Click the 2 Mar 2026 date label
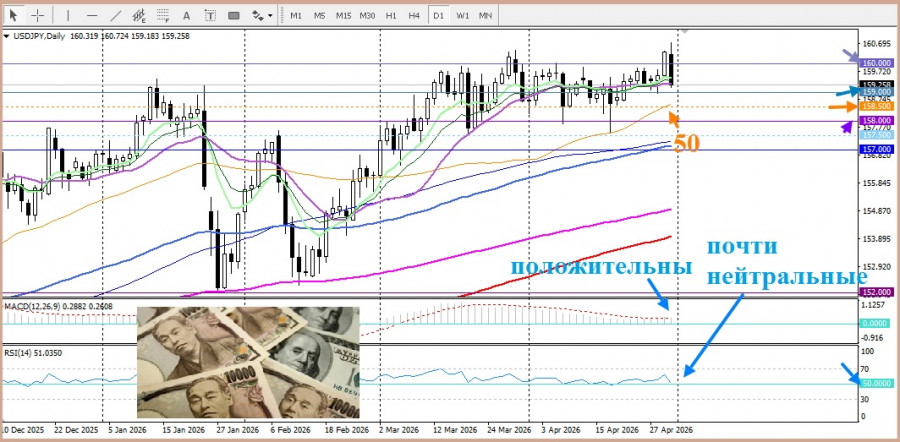 (x=399, y=429)
